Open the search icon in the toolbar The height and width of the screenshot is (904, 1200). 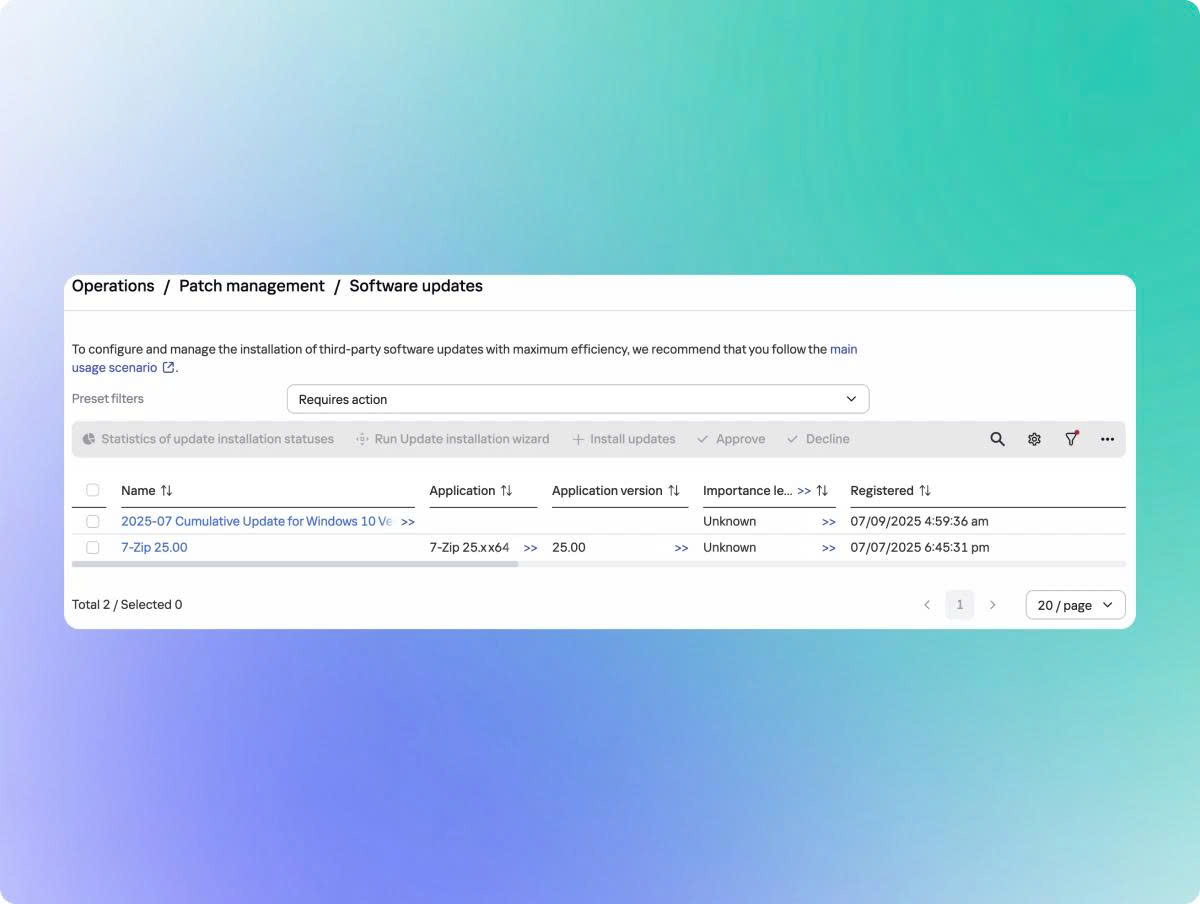(997, 439)
